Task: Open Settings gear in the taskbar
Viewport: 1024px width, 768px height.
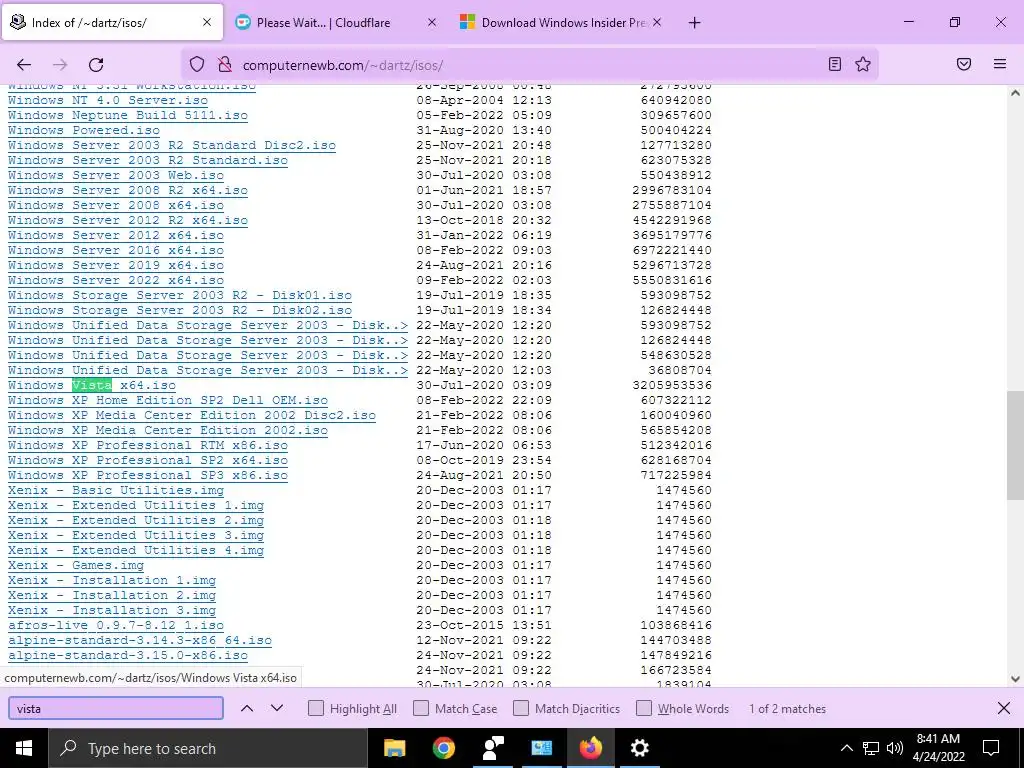Action: click(639, 748)
